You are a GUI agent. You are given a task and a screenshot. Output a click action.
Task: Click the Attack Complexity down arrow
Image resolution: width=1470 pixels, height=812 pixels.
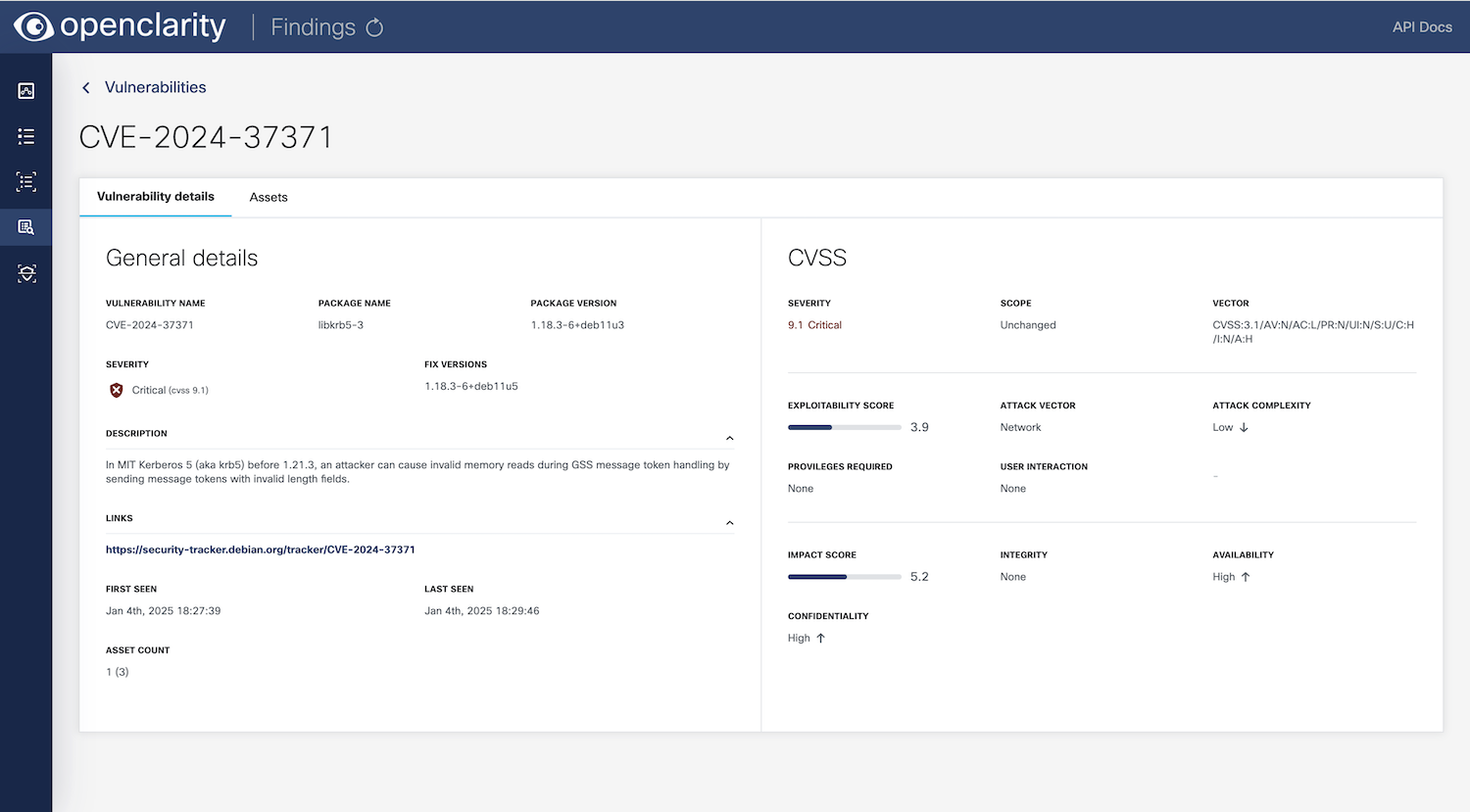pos(1244,427)
